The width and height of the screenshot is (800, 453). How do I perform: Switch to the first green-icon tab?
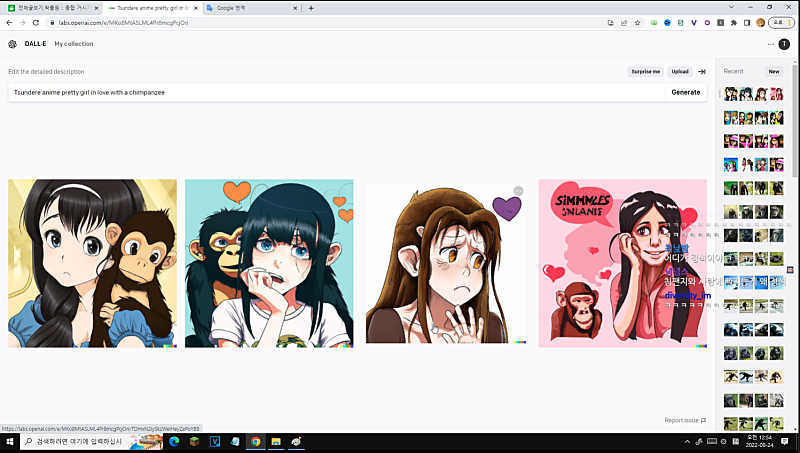coord(54,8)
